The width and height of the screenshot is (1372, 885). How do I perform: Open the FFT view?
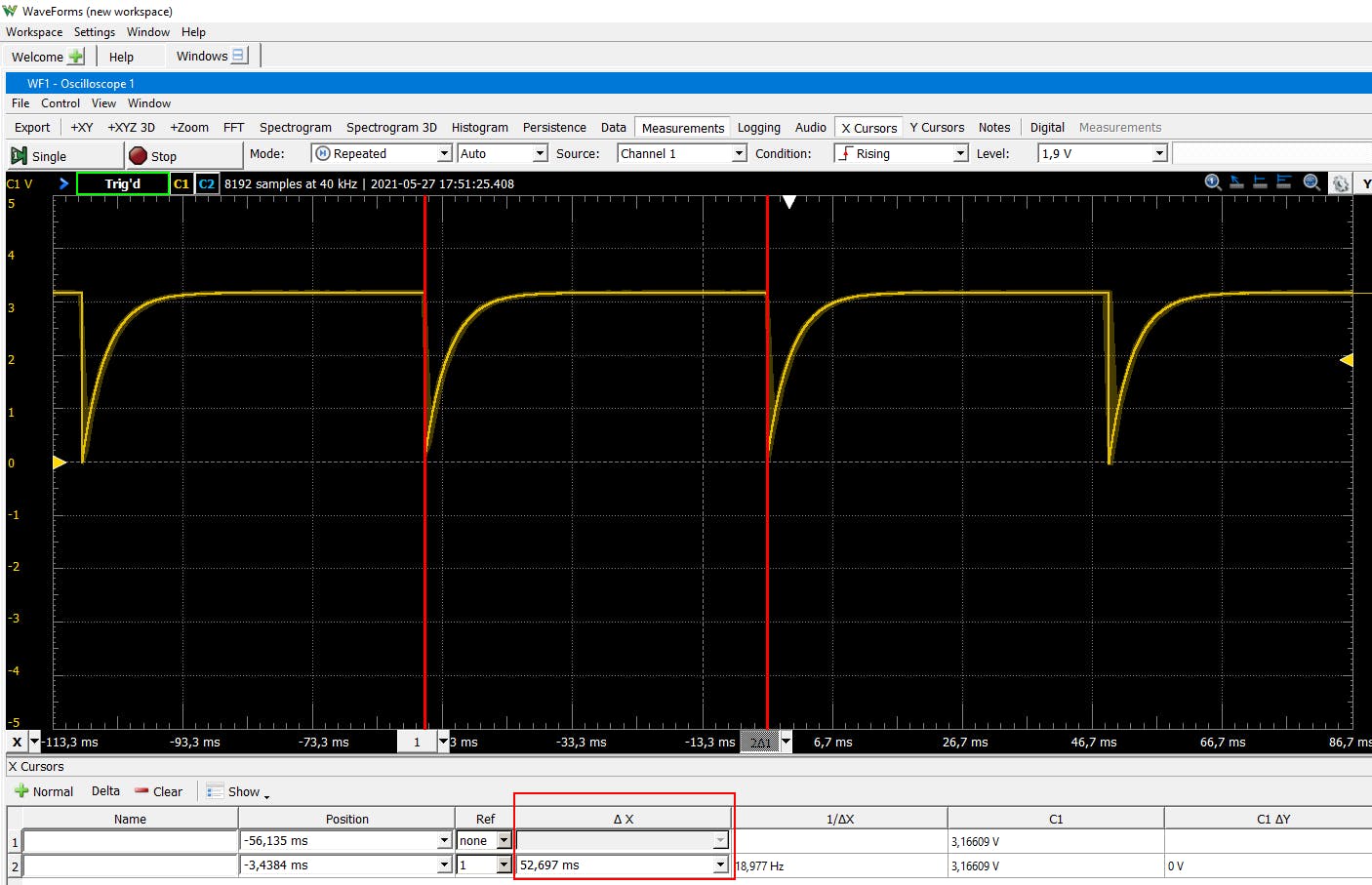pos(233,128)
